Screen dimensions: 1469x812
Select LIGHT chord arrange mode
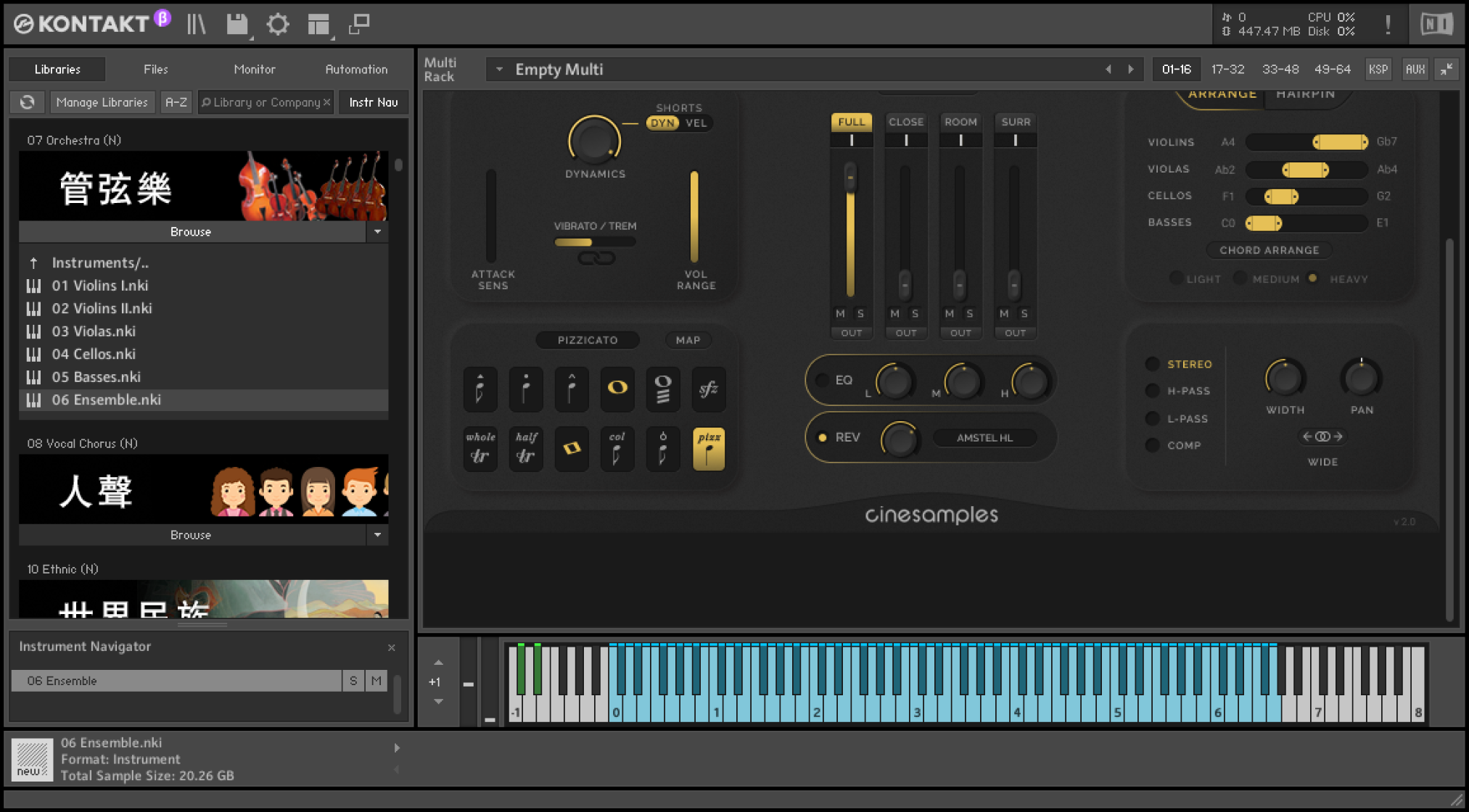click(x=1176, y=278)
